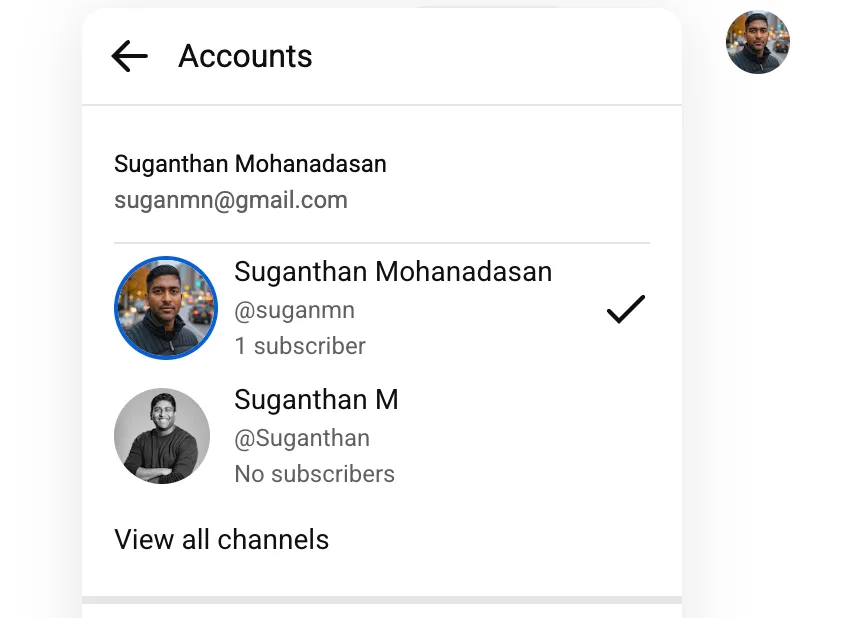Click the "No subscribers" text

click(314, 474)
